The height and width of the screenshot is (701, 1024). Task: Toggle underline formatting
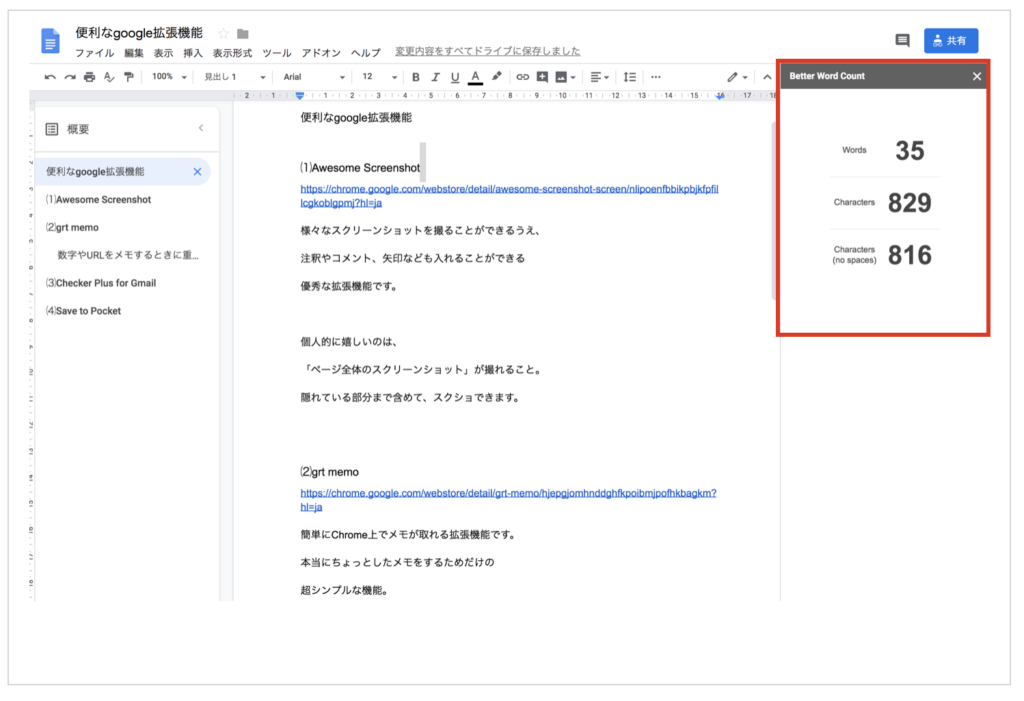pyautogui.click(x=455, y=77)
